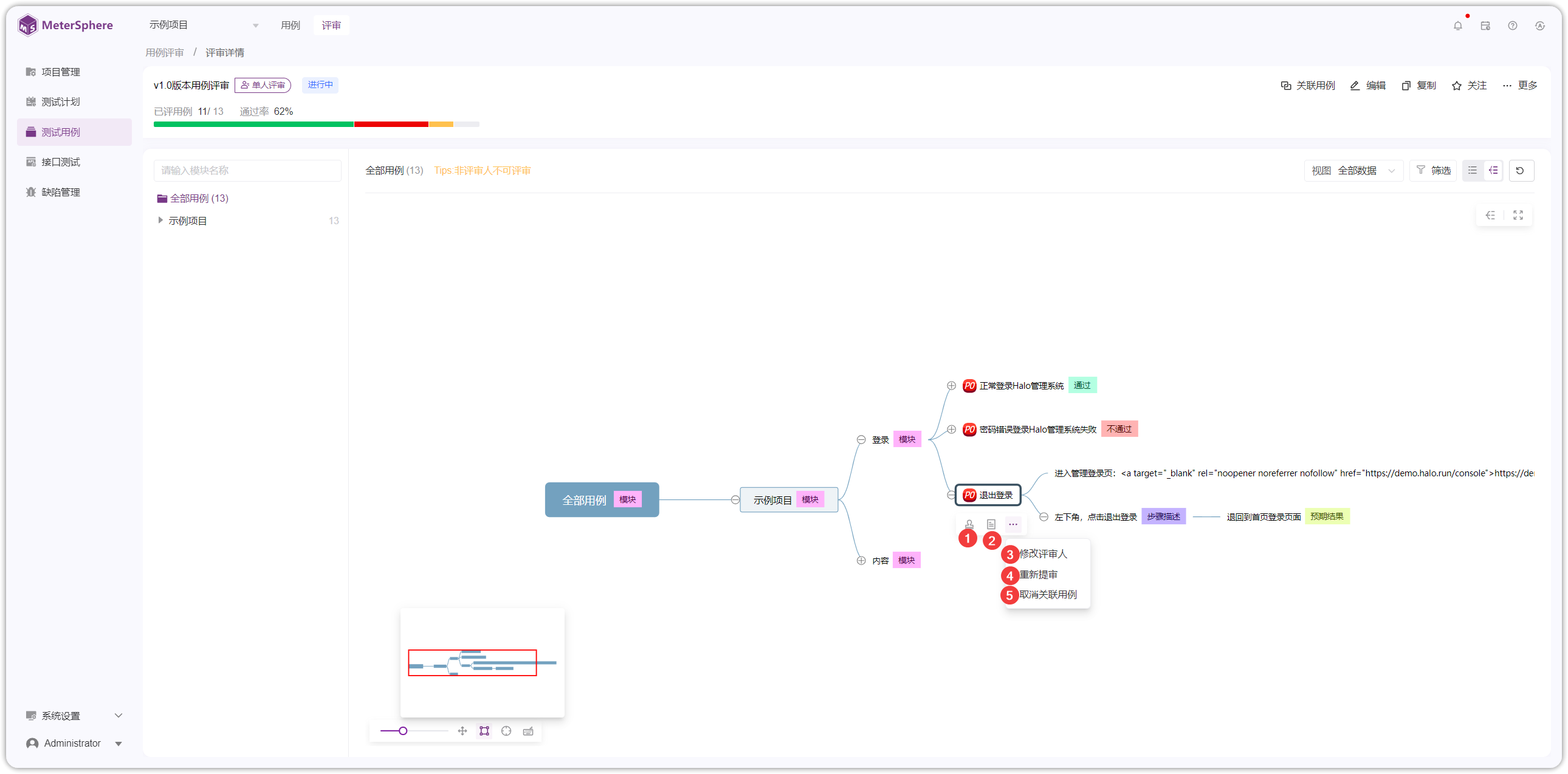This screenshot has width=1568, height=774.
Task: Open the keyboard shortcuts icon
Action: pyautogui.click(x=528, y=731)
